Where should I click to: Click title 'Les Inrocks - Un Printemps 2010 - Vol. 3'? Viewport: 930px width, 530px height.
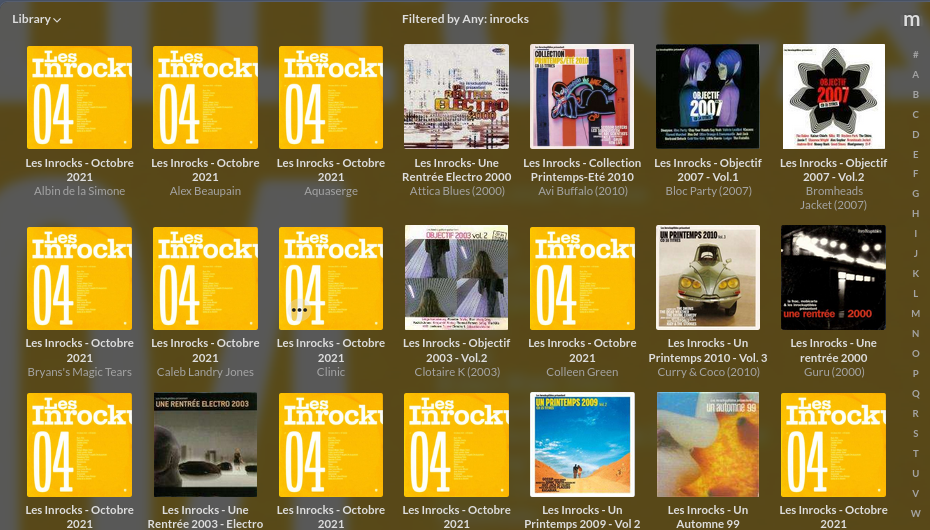pos(708,350)
